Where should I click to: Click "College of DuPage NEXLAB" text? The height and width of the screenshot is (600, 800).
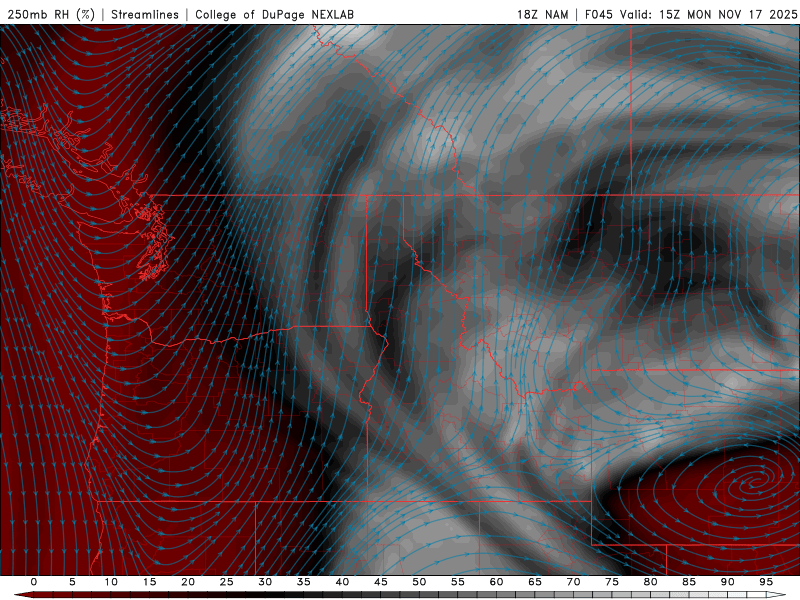pos(274,14)
